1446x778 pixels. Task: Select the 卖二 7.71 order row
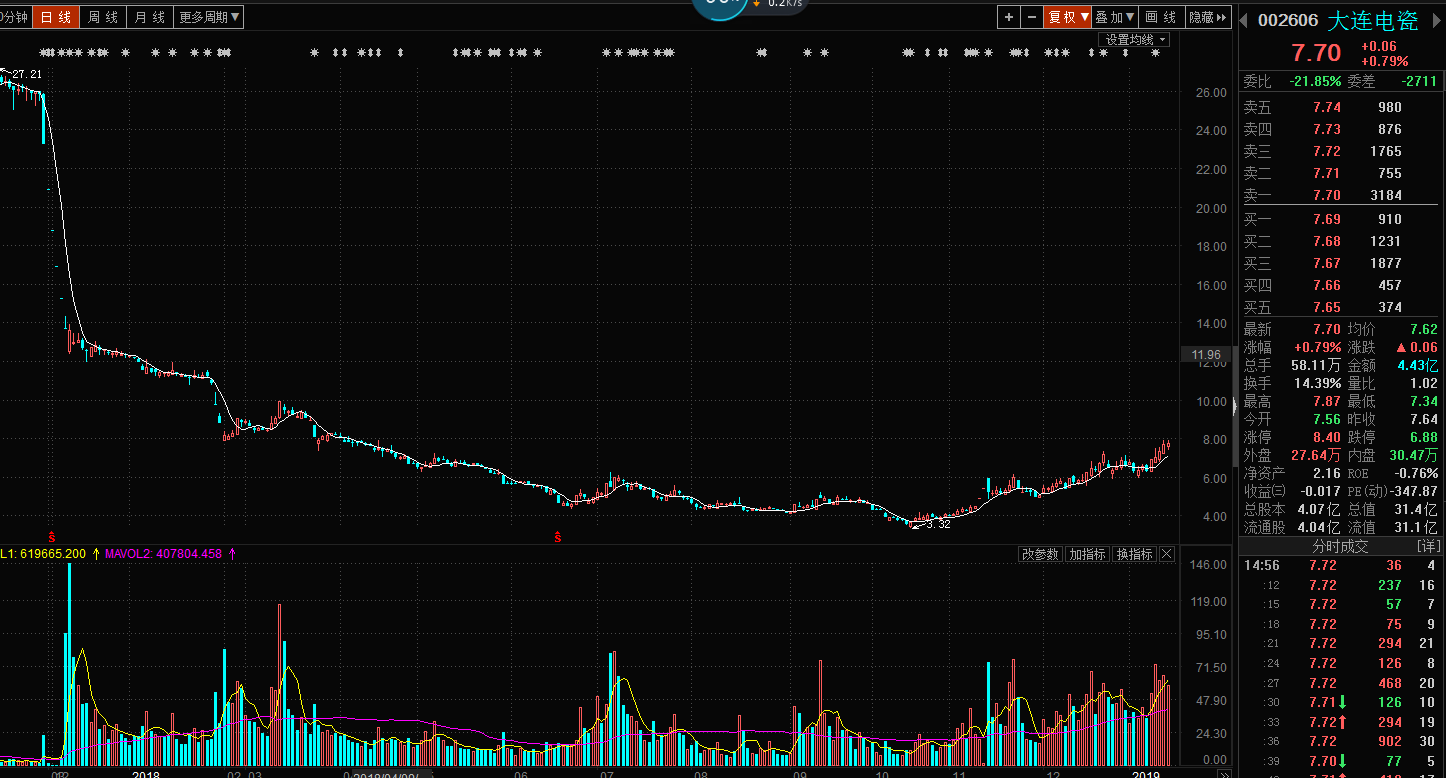tap(1341, 173)
